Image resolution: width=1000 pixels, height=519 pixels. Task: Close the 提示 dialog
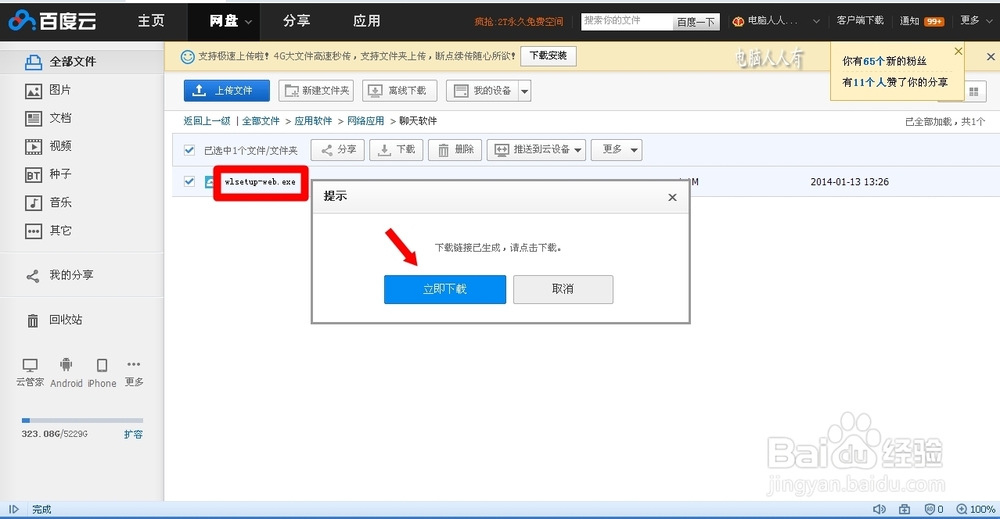coord(672,198)
